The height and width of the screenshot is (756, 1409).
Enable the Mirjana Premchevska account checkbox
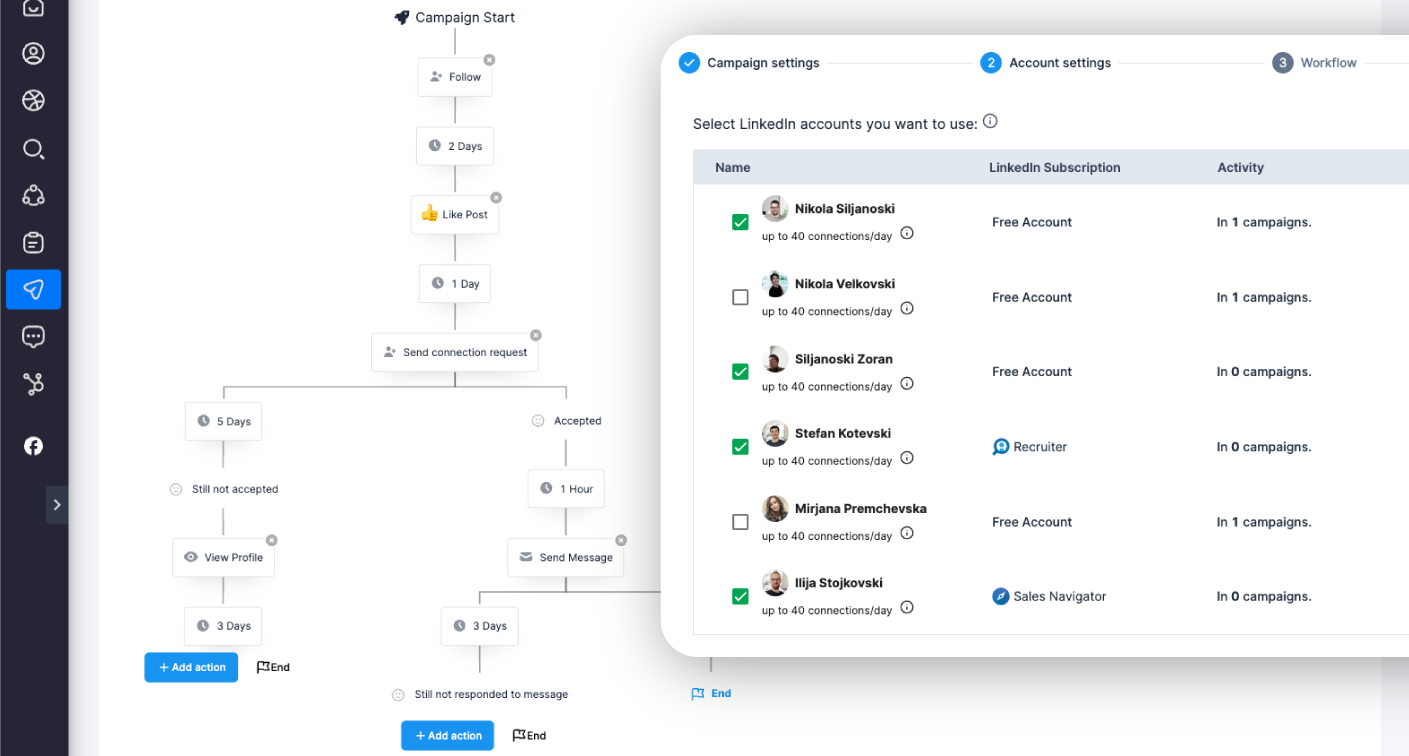[x=740, y=522]
